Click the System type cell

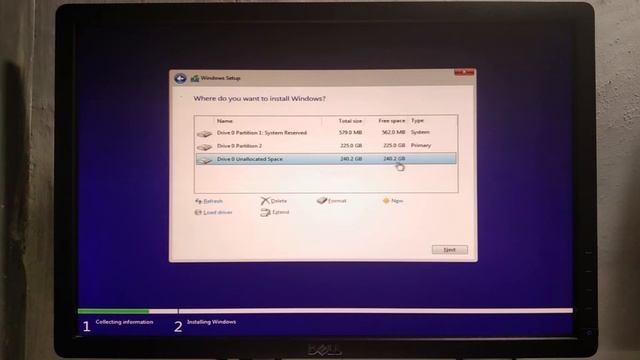tap(420, 132)
